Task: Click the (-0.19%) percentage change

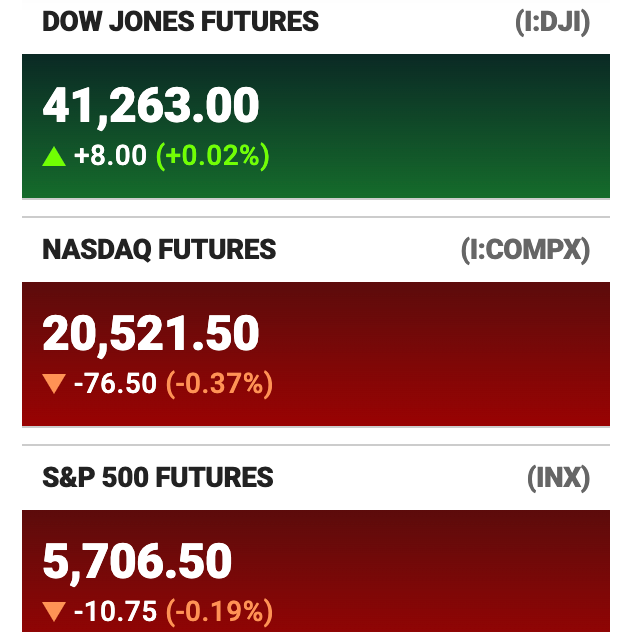Action: click(x=219, y=612)
